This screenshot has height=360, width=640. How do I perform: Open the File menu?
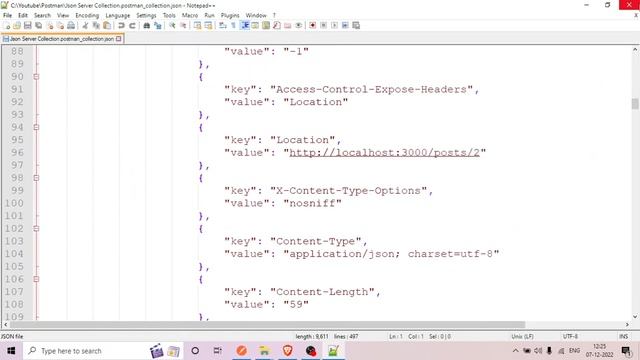tap(7, 15)
